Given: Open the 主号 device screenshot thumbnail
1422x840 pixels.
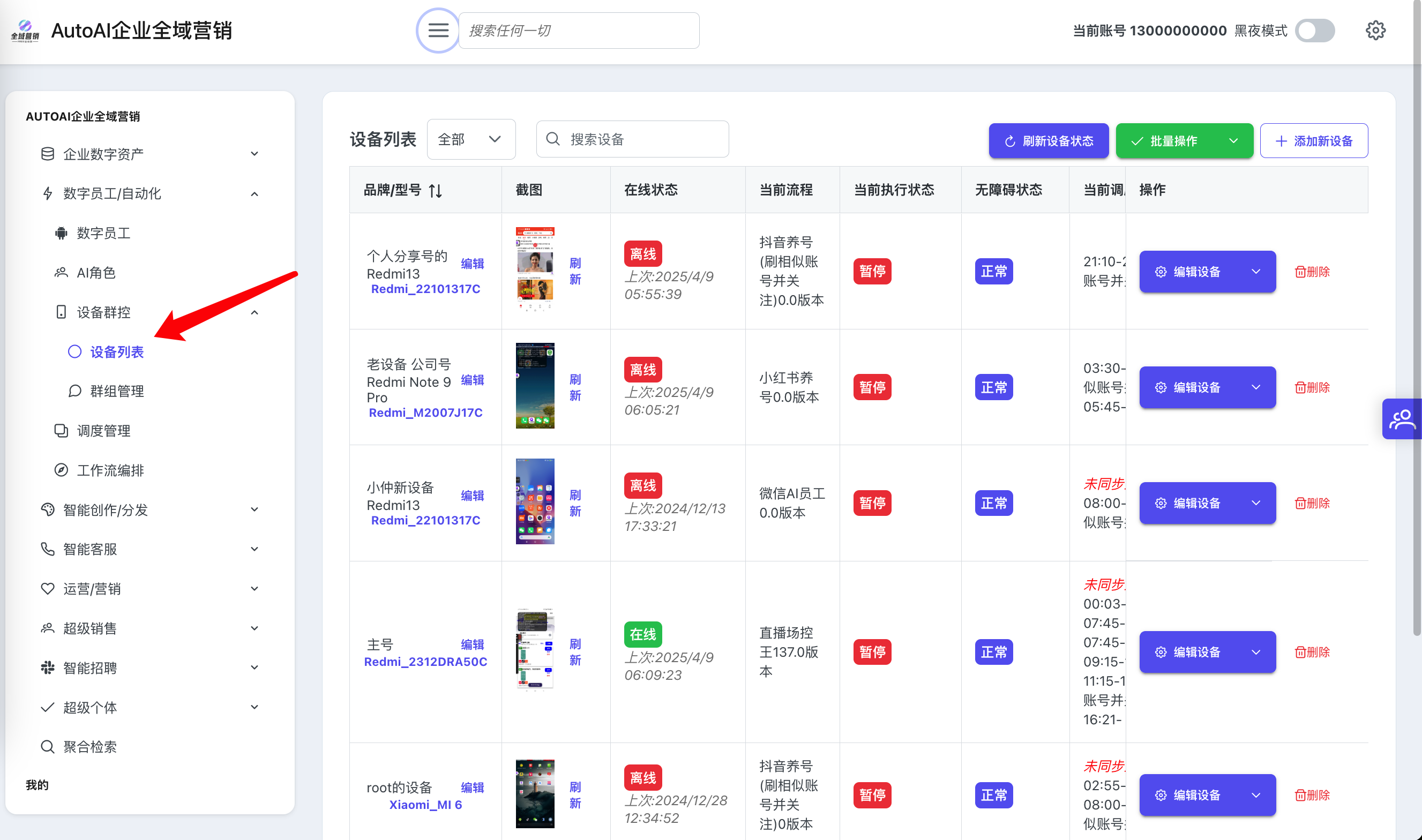Looking at the screenshot, I should coord(535,651).
